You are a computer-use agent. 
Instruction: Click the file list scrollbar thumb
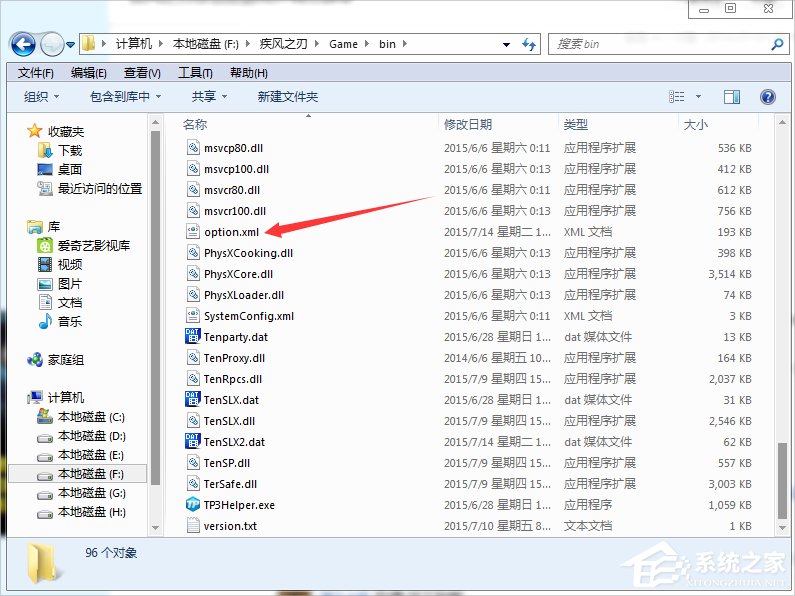[x=782, y=480]
